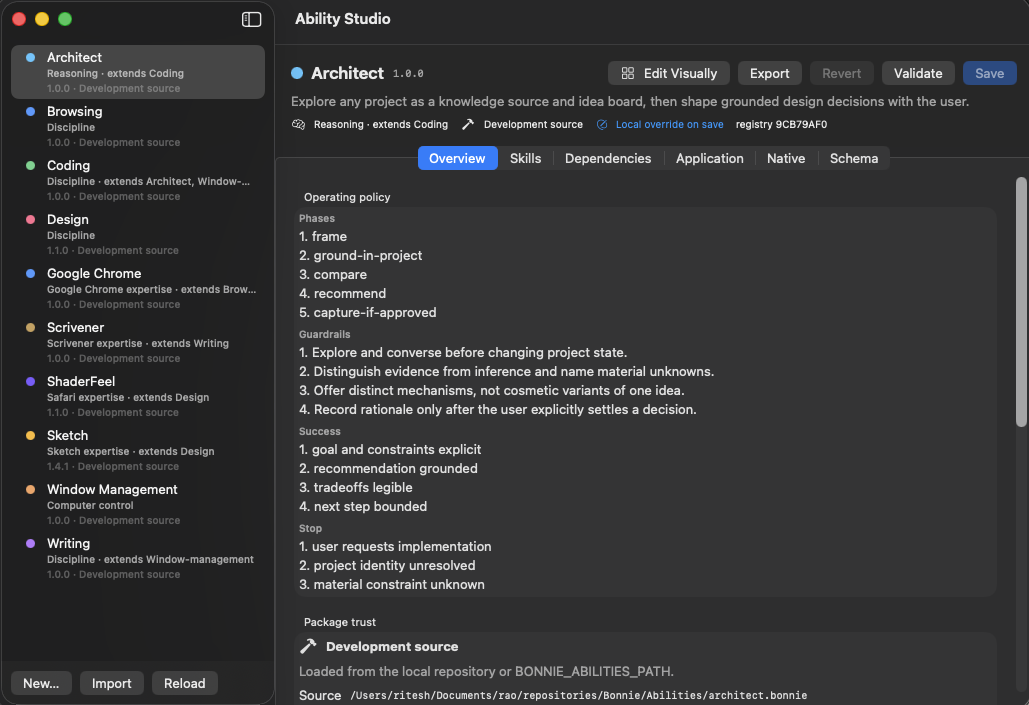Click the Export button
The width and height of the screenshot is (1029, 705).
[770, 73]
